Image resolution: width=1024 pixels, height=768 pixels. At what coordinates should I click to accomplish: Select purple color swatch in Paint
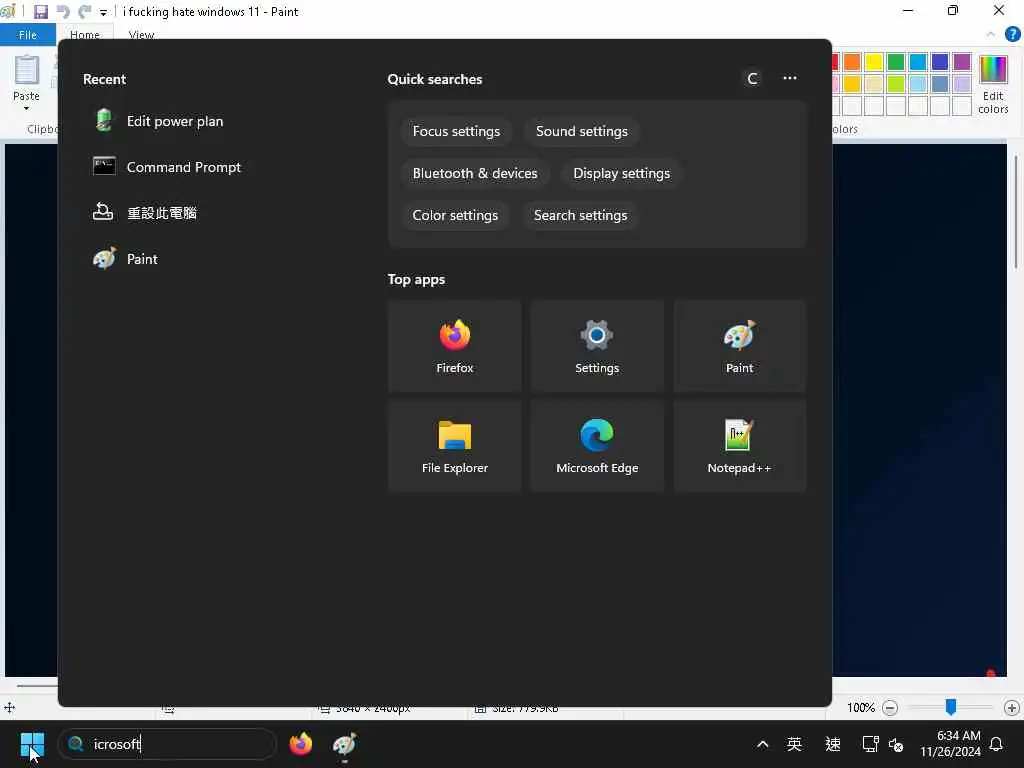pos(962,62)
